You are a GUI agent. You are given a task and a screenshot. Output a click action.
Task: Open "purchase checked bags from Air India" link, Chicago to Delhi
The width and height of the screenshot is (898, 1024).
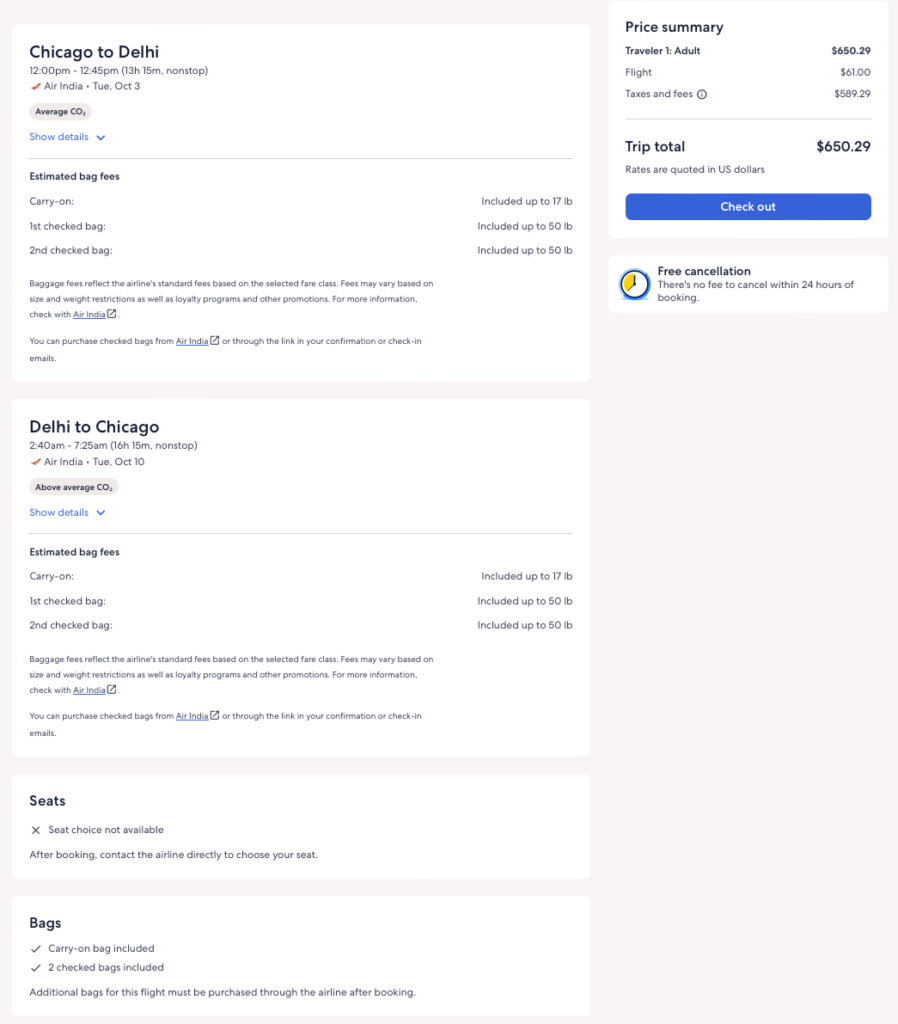192,341
